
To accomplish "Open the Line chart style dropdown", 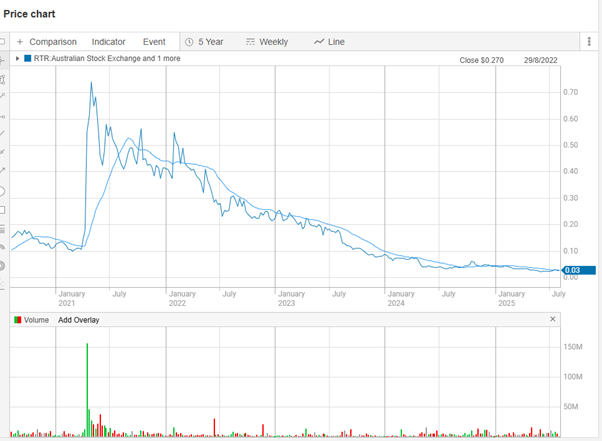I will coord(336,42).
